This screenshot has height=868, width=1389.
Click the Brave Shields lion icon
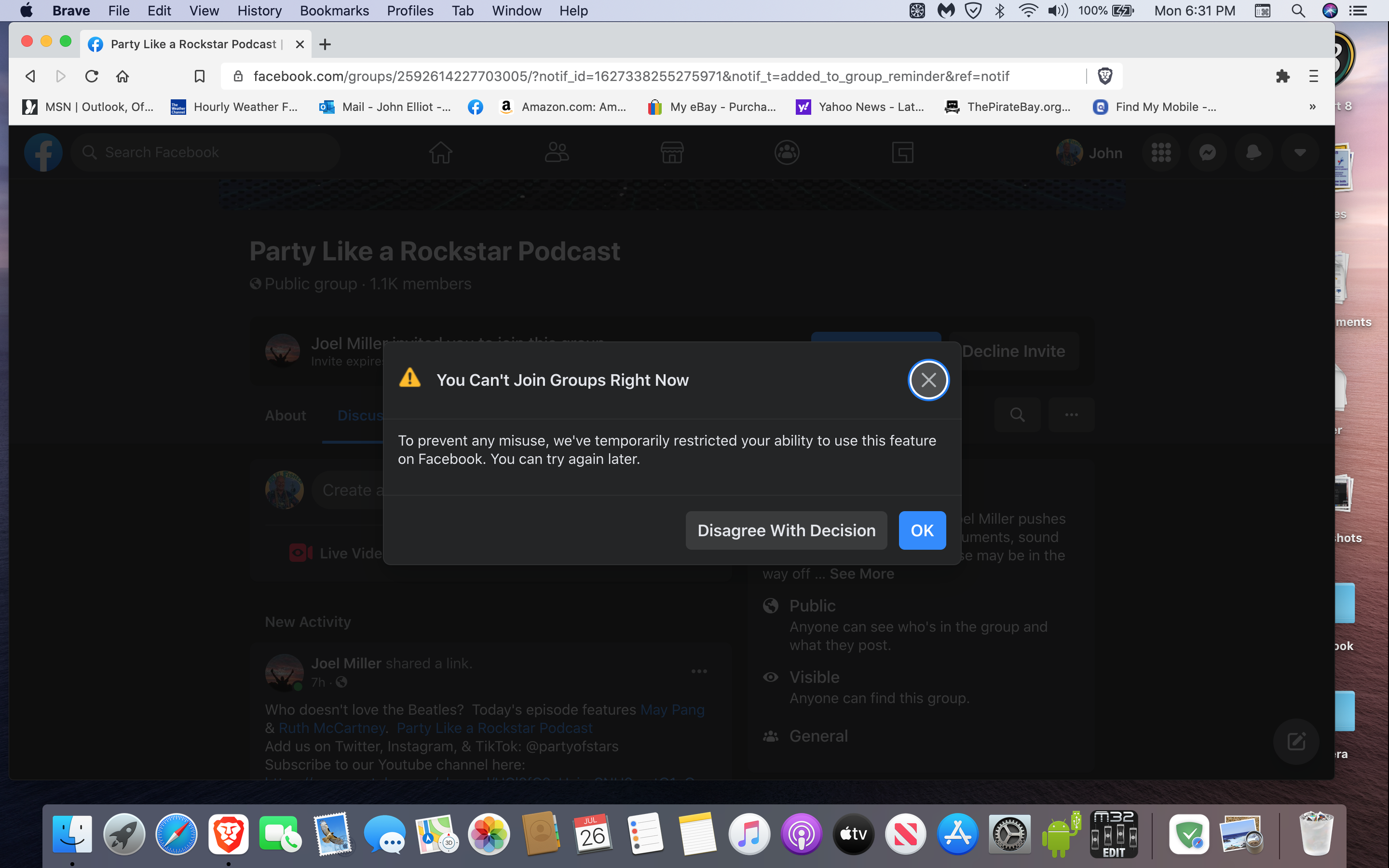click(1104, 76)
